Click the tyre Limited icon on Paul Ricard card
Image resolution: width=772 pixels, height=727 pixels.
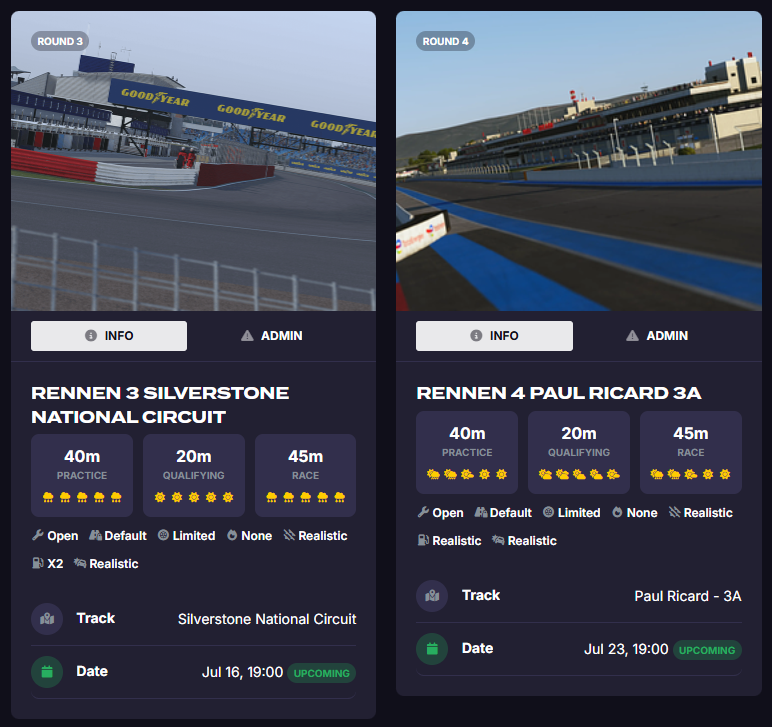point(548,512)
